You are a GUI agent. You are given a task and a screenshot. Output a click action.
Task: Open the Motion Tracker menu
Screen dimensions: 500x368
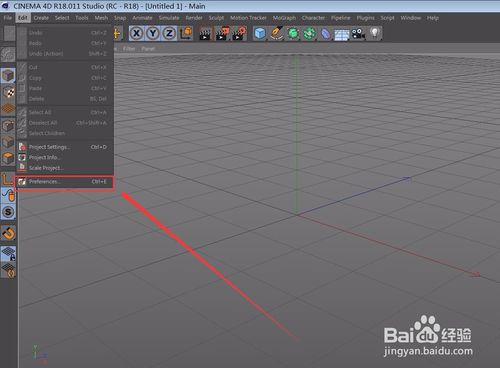point(248,18)
